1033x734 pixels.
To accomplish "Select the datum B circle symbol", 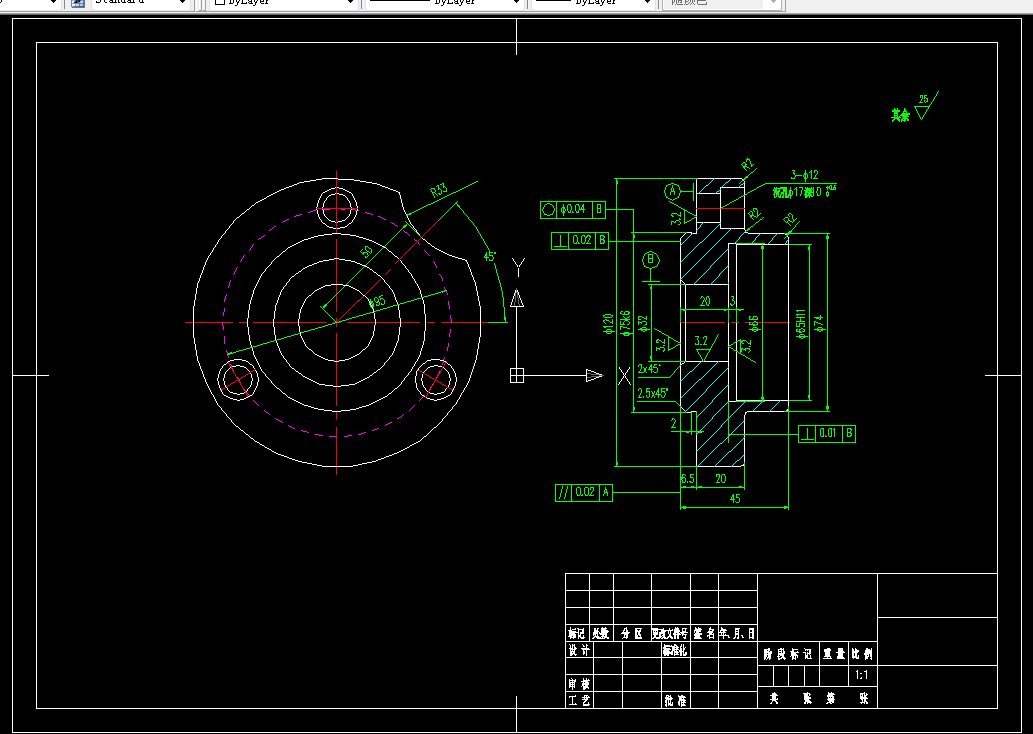I will [x=651, y=260].
